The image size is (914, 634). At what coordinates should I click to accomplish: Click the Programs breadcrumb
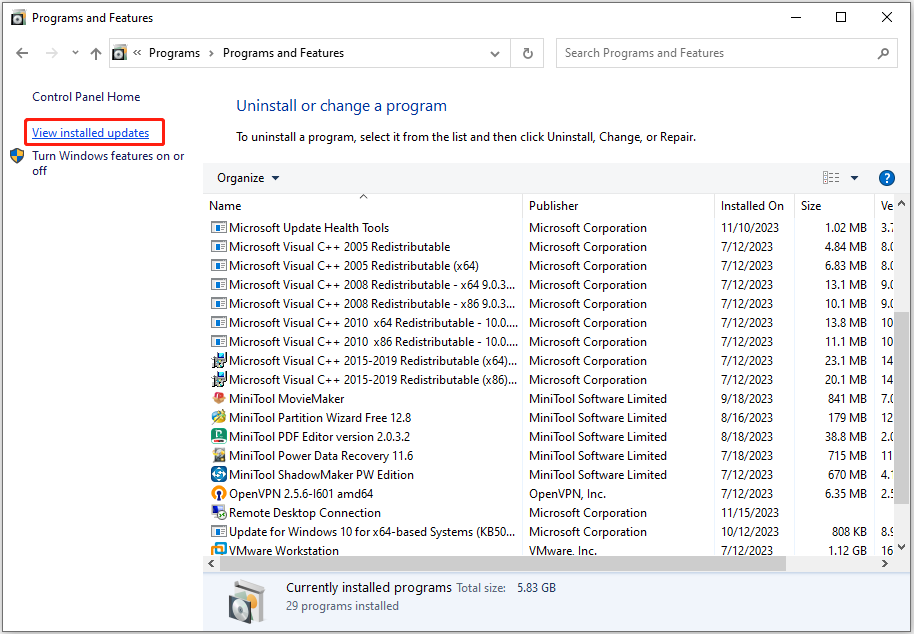(174, 53)
